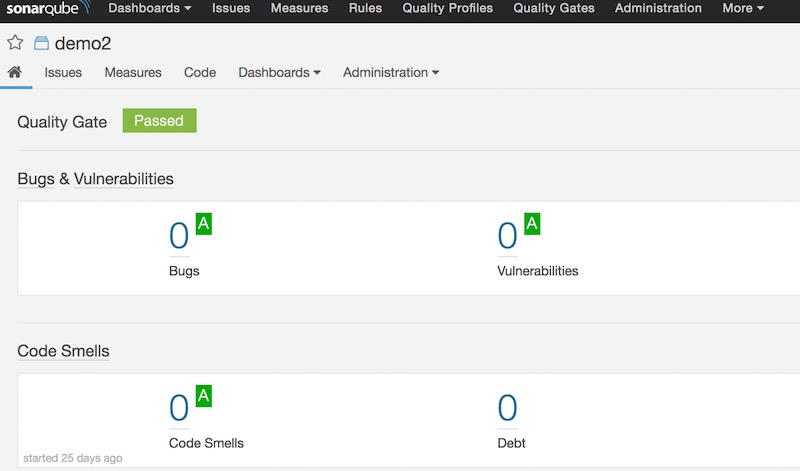Click the Bugs A rating badge
The height and width of the screenshot is (471, 800).
pyautogui.click(x=204, y=224)
